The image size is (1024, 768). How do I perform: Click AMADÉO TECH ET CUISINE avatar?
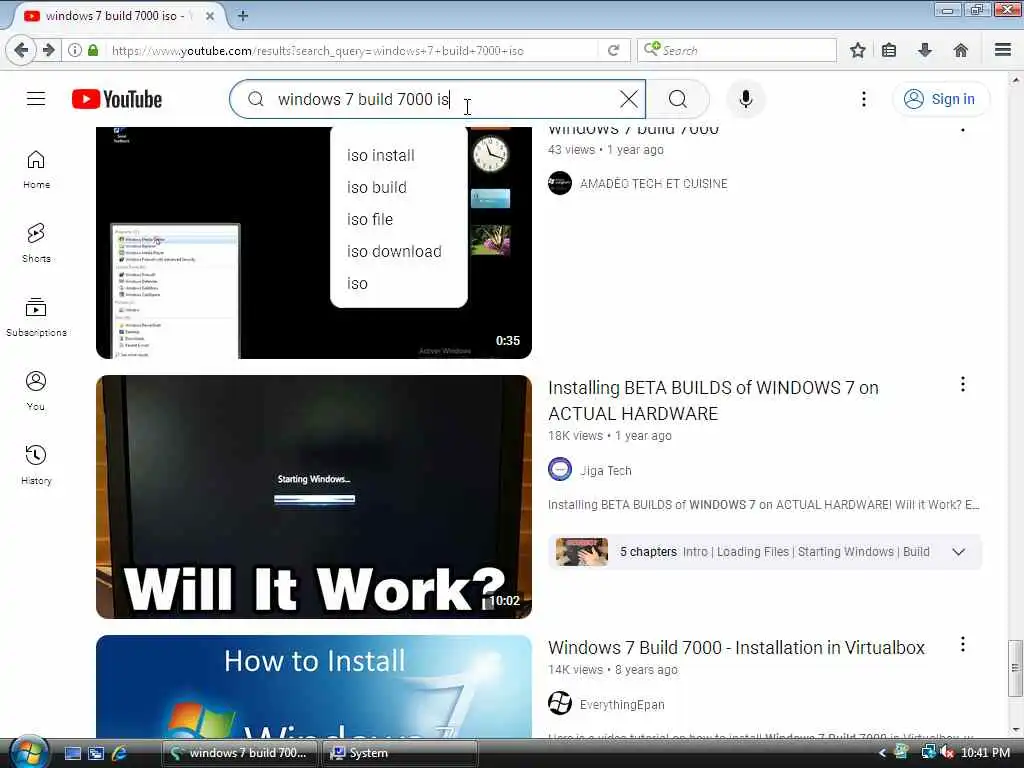[x=560, y=183]
